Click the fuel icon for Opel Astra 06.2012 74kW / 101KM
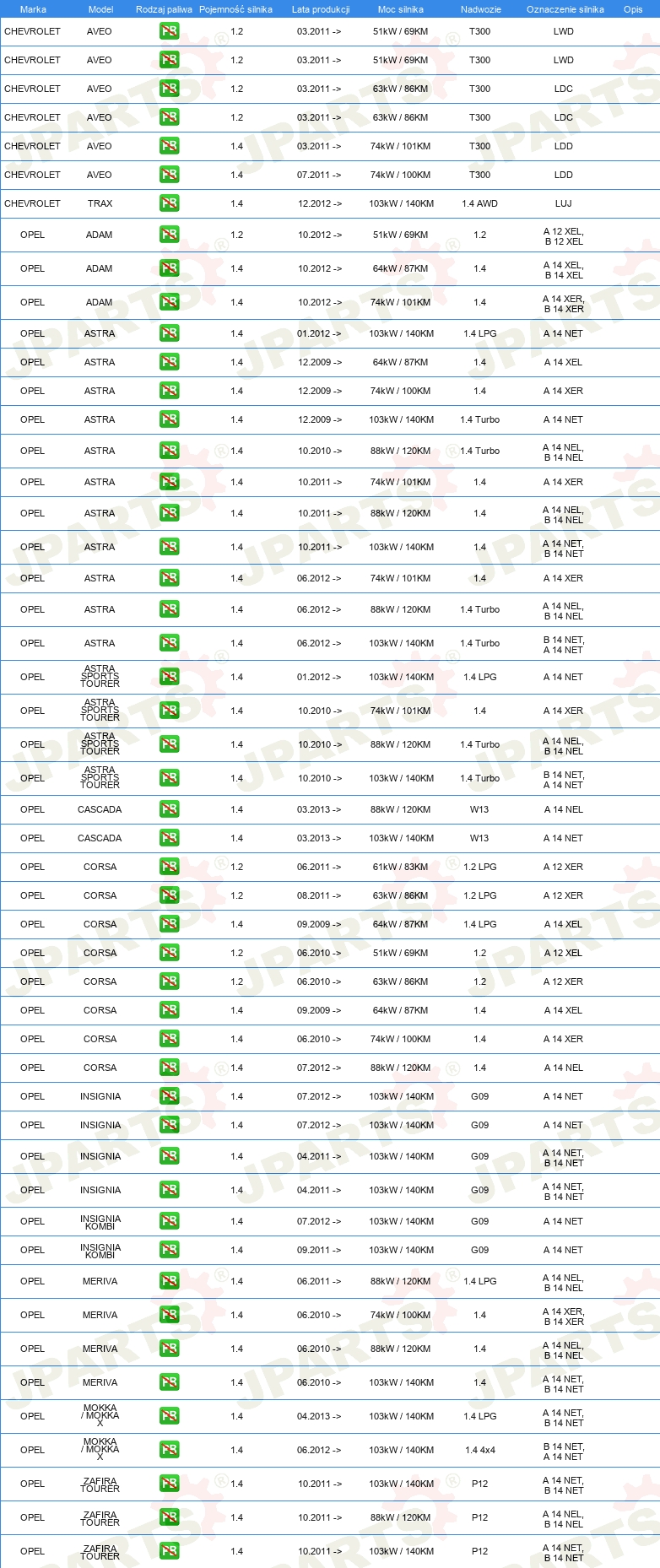This screenshot has height=1568, width=660. (x=170, y=578)
